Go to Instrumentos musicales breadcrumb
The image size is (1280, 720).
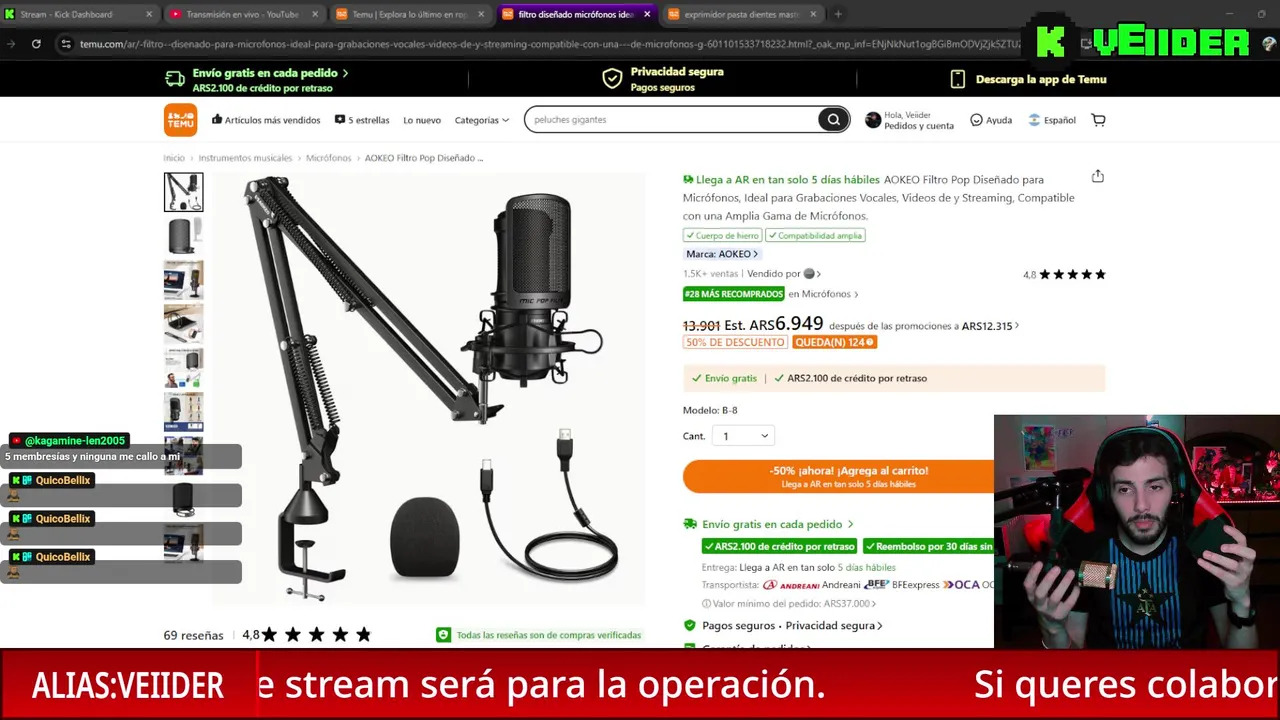point(245,158)
